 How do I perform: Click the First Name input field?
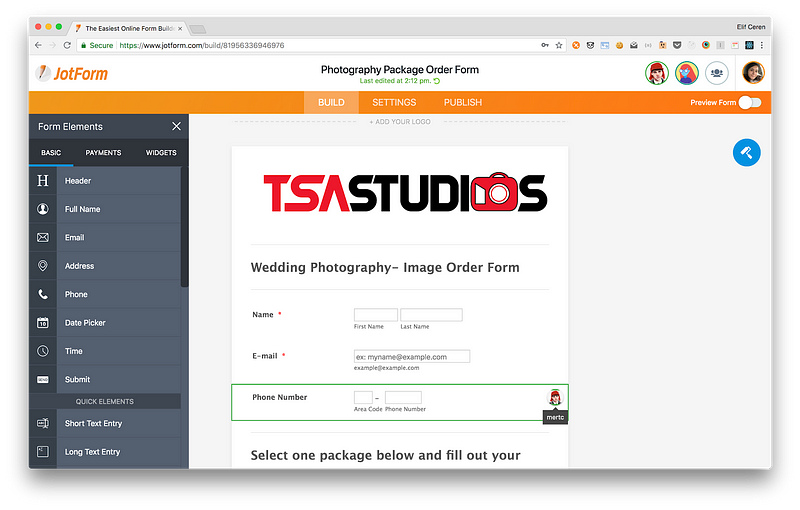point(376,315)
